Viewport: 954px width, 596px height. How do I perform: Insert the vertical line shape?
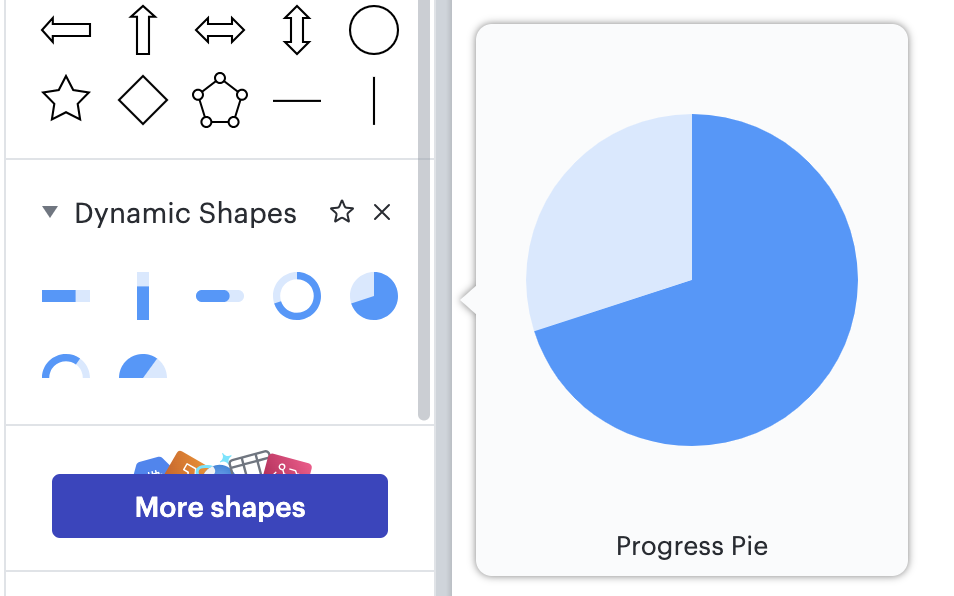tap(374, 99)
